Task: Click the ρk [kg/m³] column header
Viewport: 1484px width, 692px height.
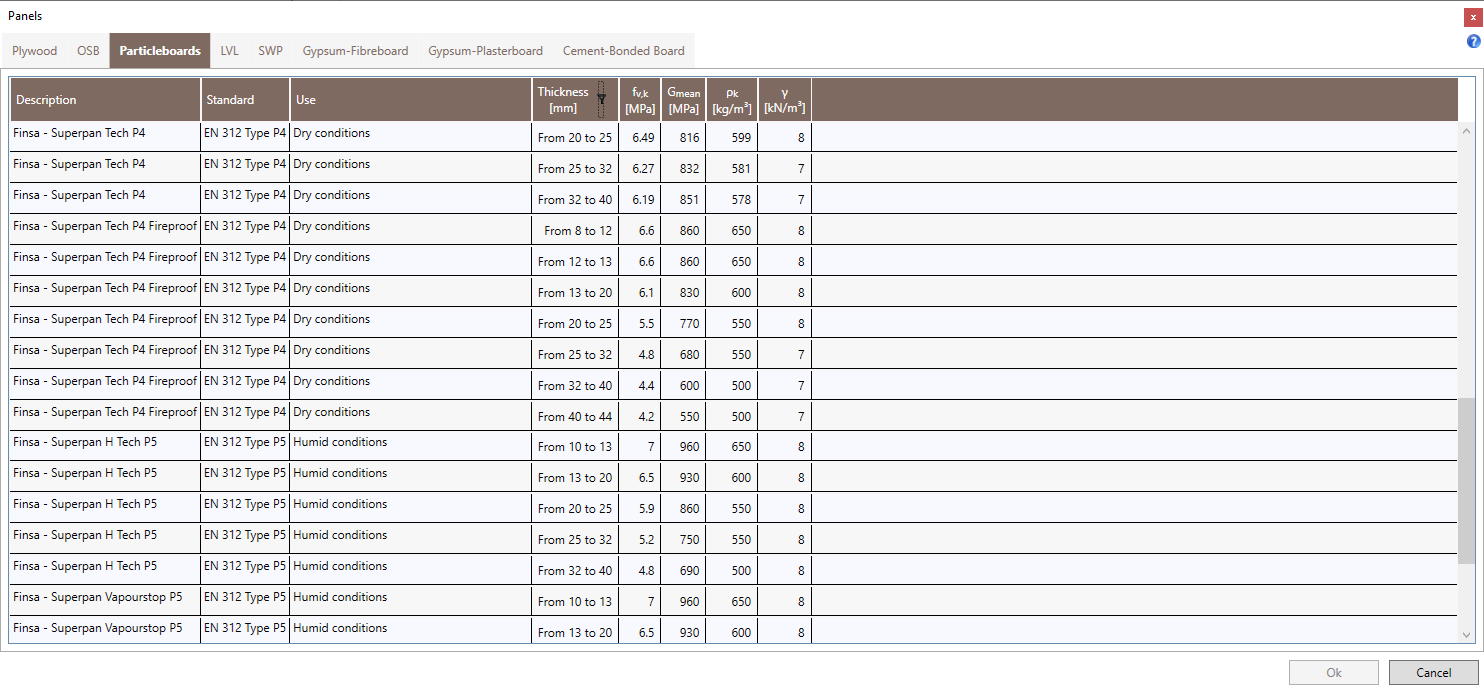Action: pos(732,100)
